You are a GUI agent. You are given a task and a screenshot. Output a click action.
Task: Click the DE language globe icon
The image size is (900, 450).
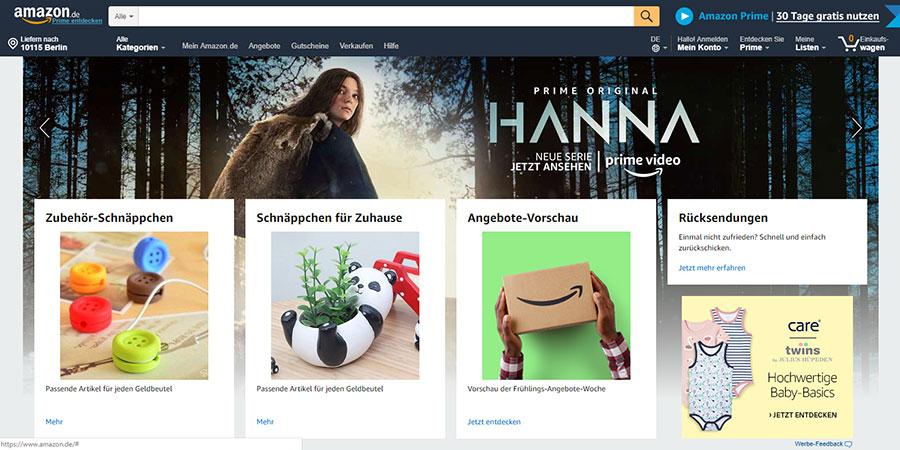(x=655, y=48)
